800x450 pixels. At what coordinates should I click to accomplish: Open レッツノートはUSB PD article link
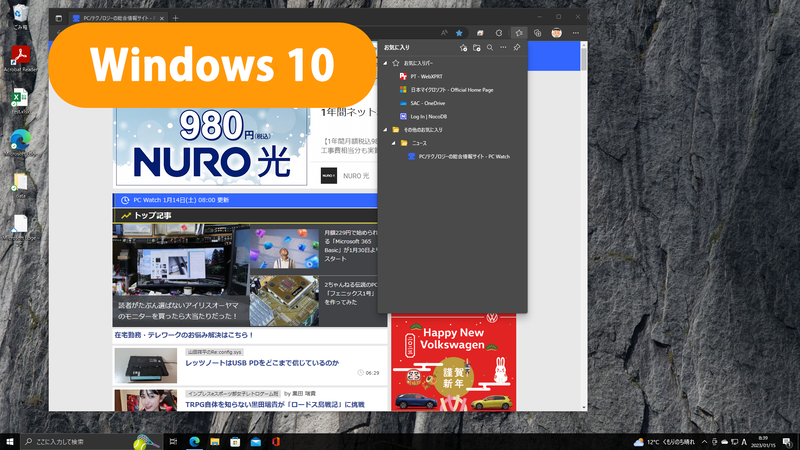[x=262, y=363]
